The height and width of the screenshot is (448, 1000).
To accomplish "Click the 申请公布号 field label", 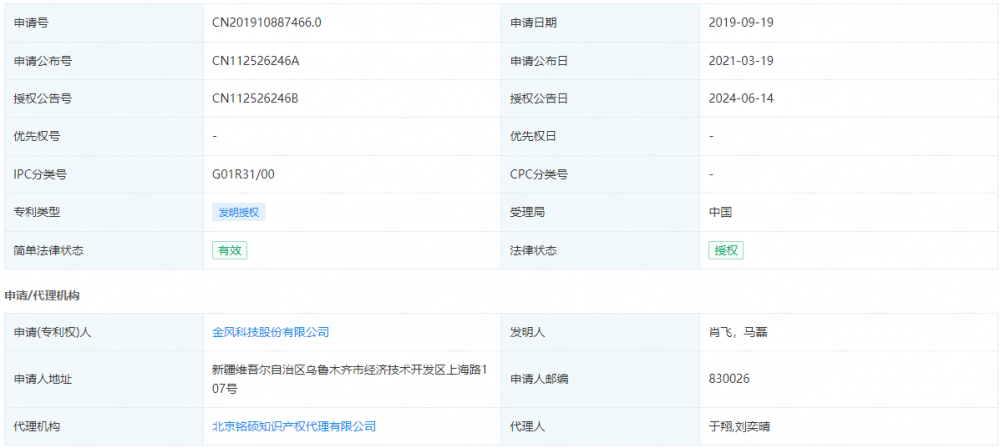I will 43,61.
